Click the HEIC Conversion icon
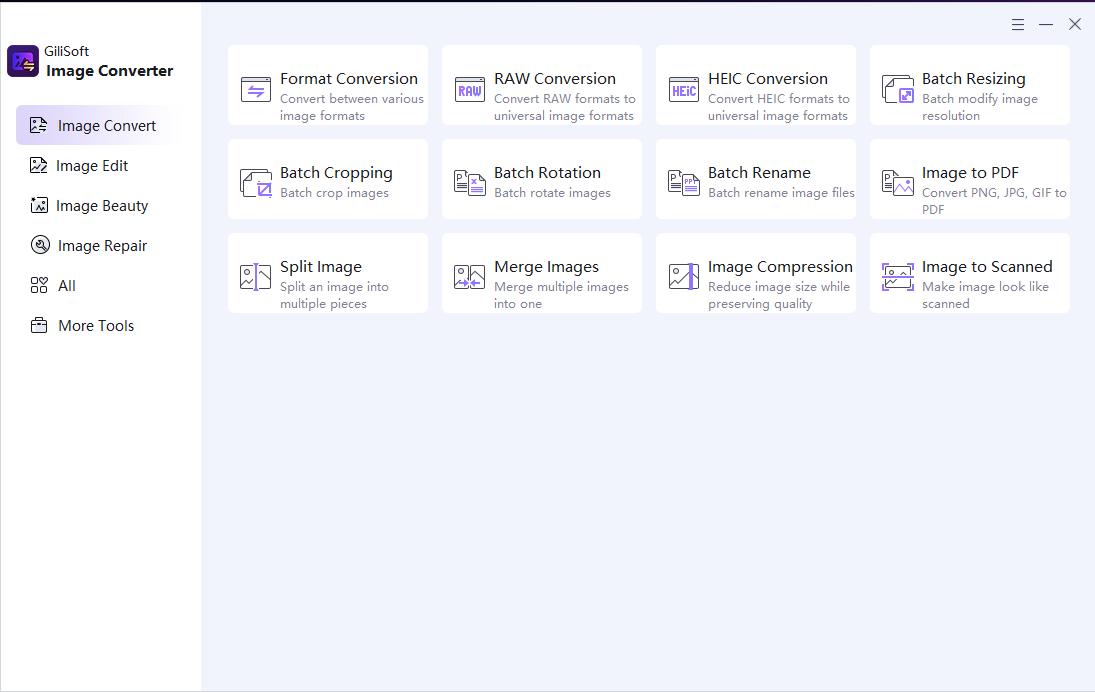 [684, 90]
